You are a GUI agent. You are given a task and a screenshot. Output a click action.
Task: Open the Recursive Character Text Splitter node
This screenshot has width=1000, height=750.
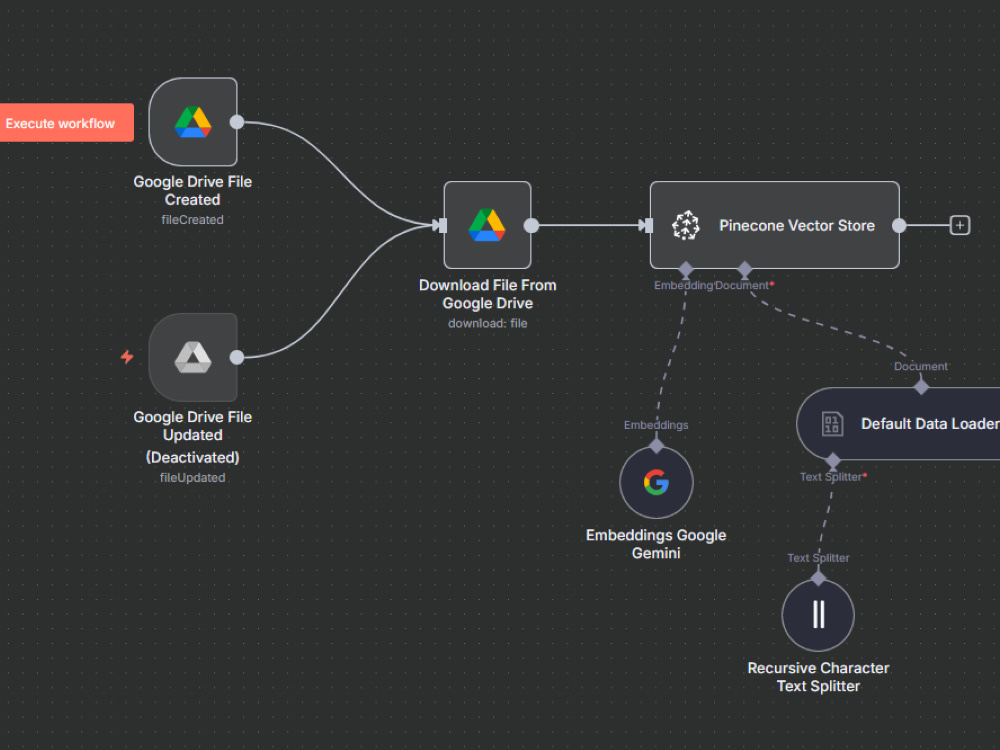(x=818, y=615)
